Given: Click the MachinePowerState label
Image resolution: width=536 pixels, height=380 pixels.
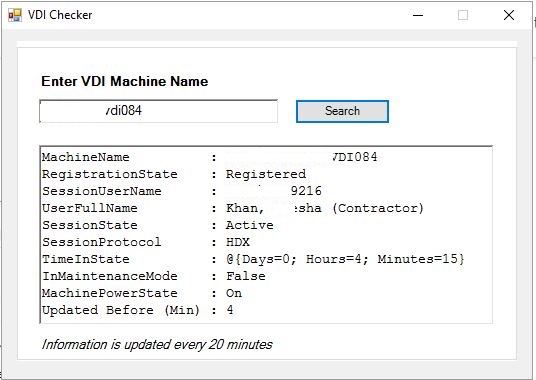Looking at the screenshot, I should (x=109, y=293).
